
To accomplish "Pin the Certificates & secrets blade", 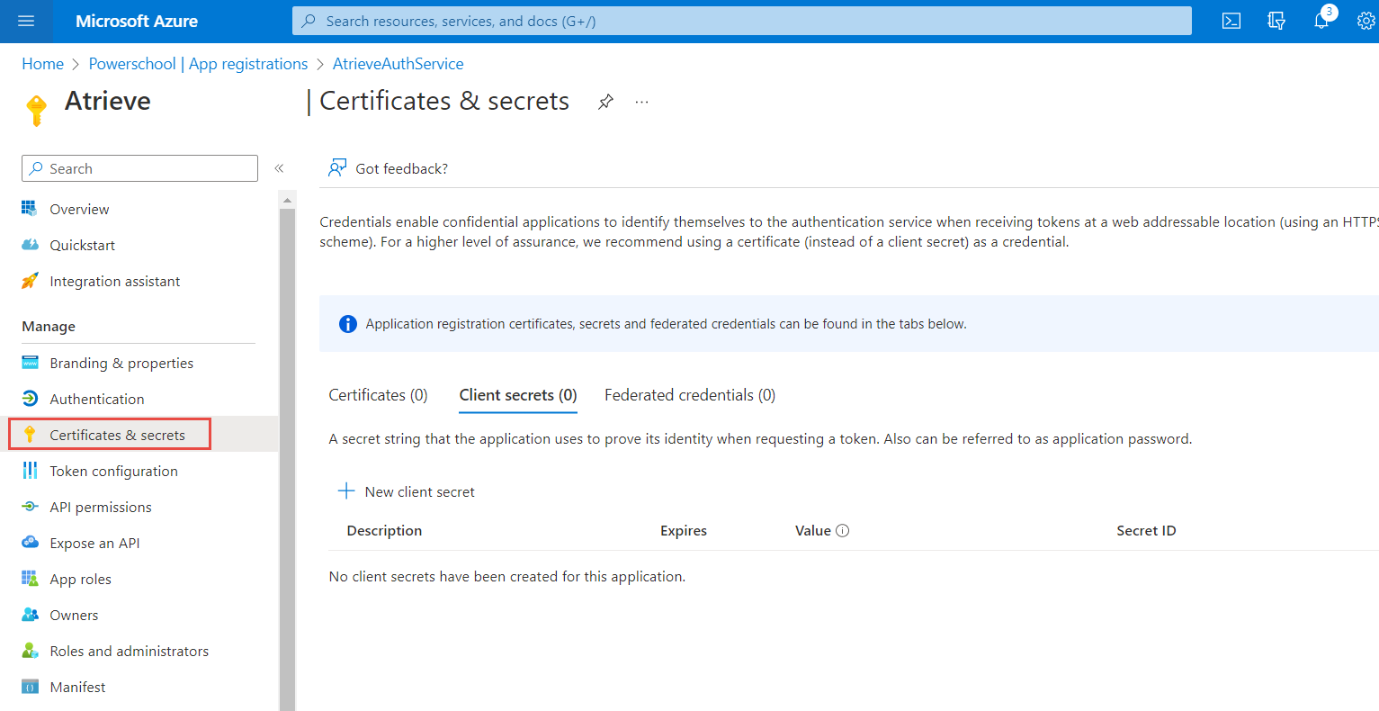I will [605, 102].
